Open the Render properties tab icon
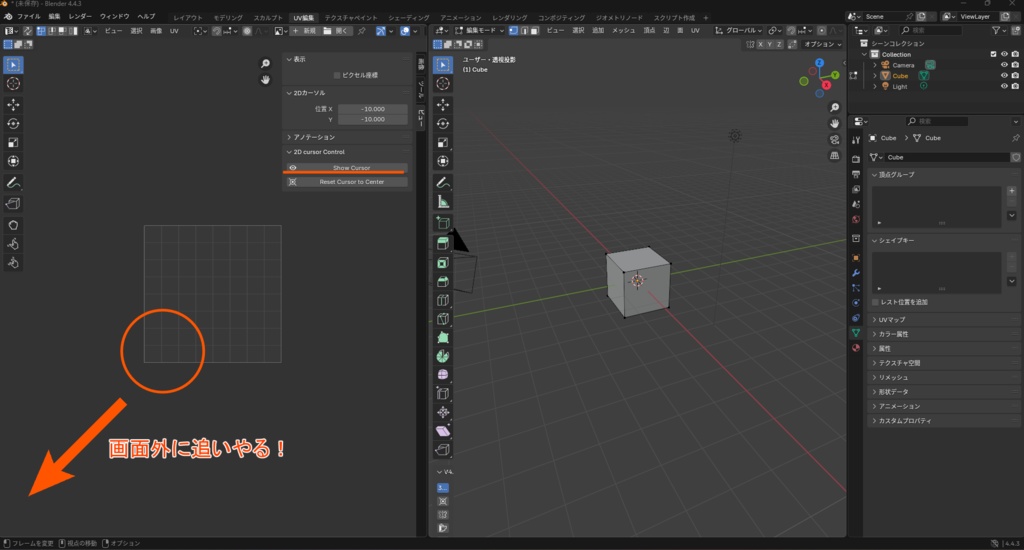 (856, 159)
